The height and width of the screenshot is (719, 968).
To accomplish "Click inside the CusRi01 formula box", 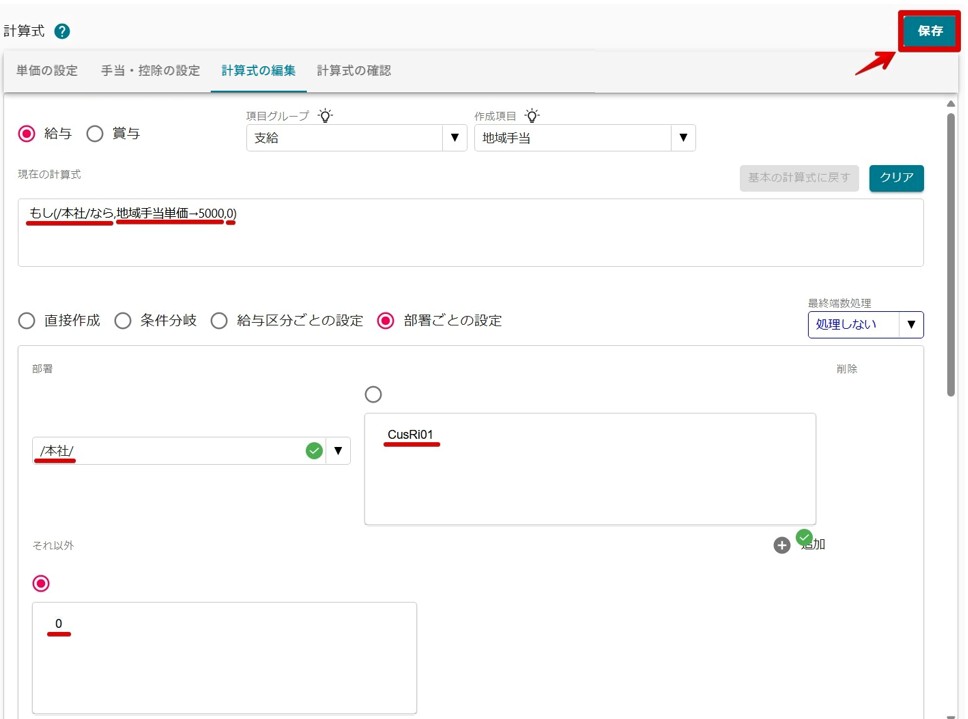I will coord(590,469).
